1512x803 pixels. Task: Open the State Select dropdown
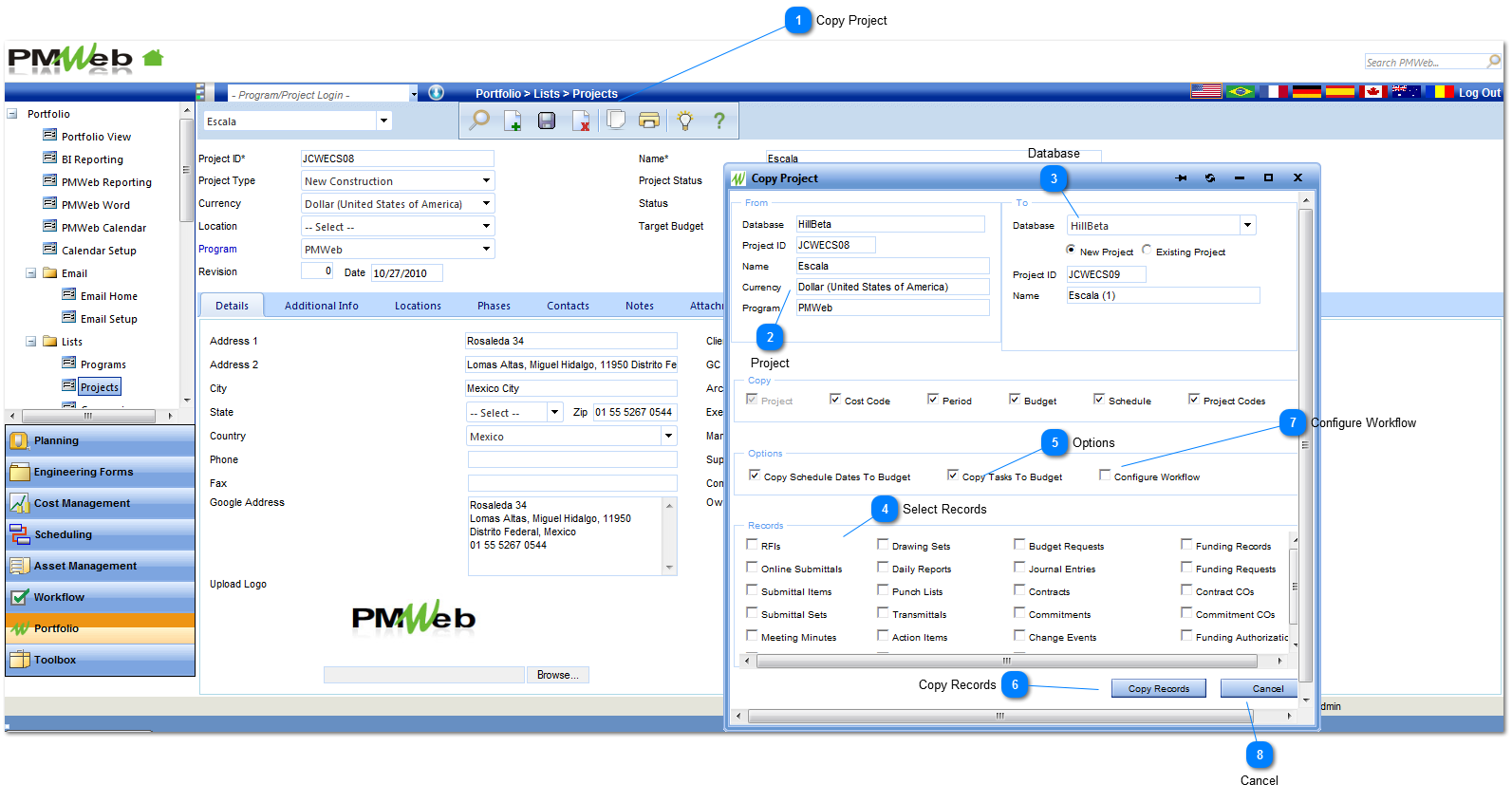point(555,412)
